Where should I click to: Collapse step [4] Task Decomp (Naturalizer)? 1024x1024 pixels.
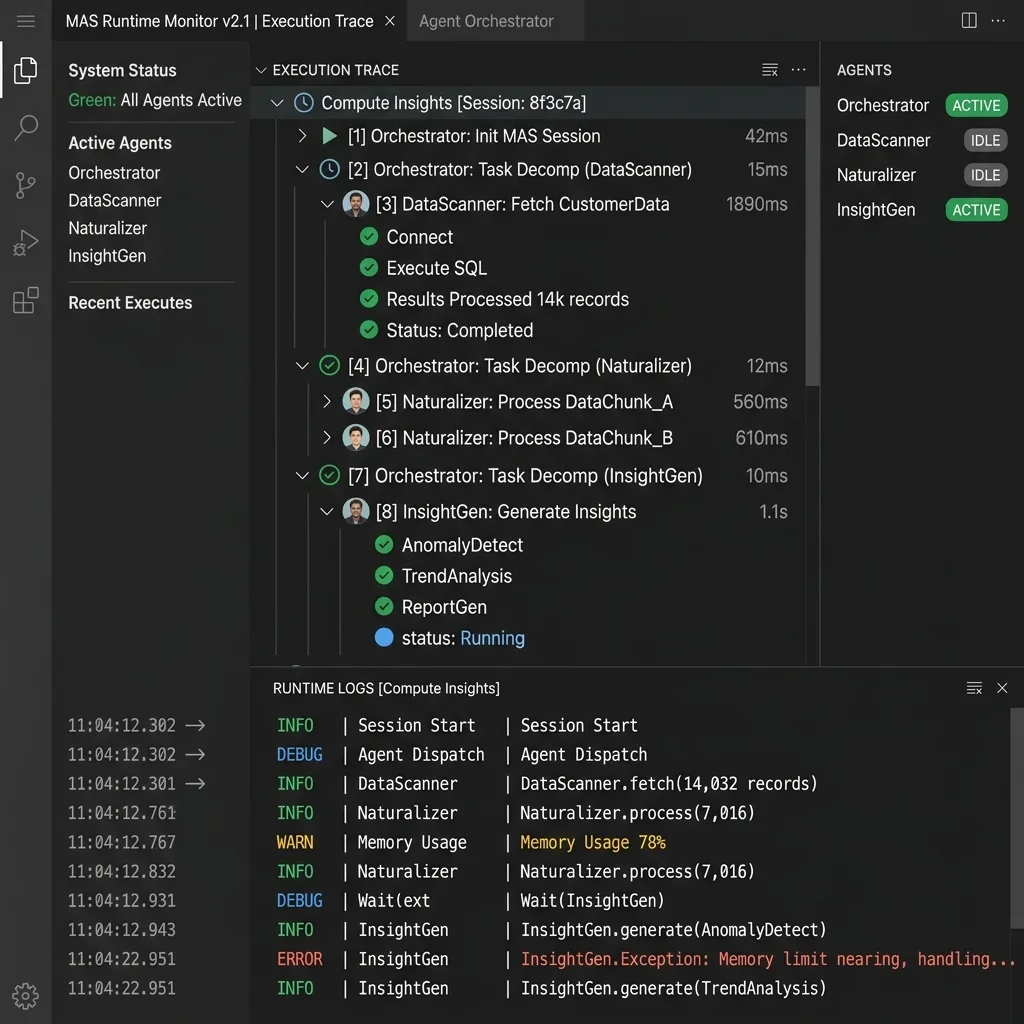(302, 366)
